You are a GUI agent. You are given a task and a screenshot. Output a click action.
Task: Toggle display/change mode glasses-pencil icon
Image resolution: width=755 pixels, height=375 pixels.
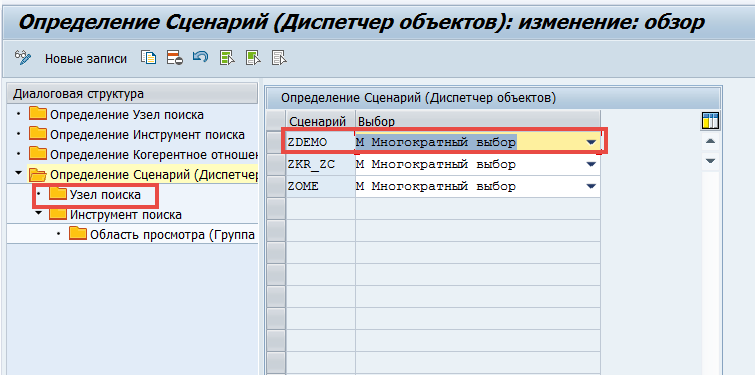pos(23,58)
